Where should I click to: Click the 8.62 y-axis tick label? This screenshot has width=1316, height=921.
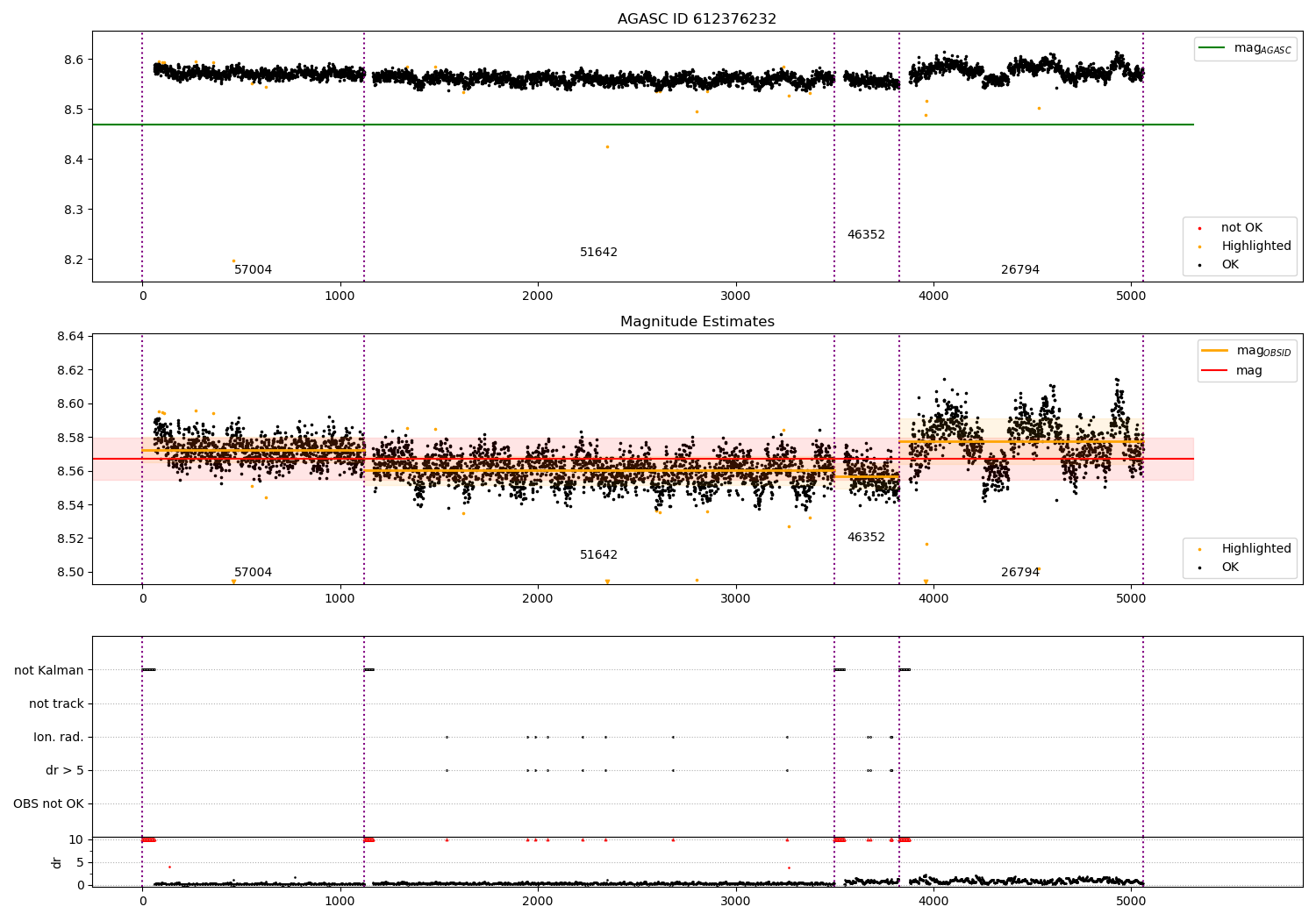(70, 370)
